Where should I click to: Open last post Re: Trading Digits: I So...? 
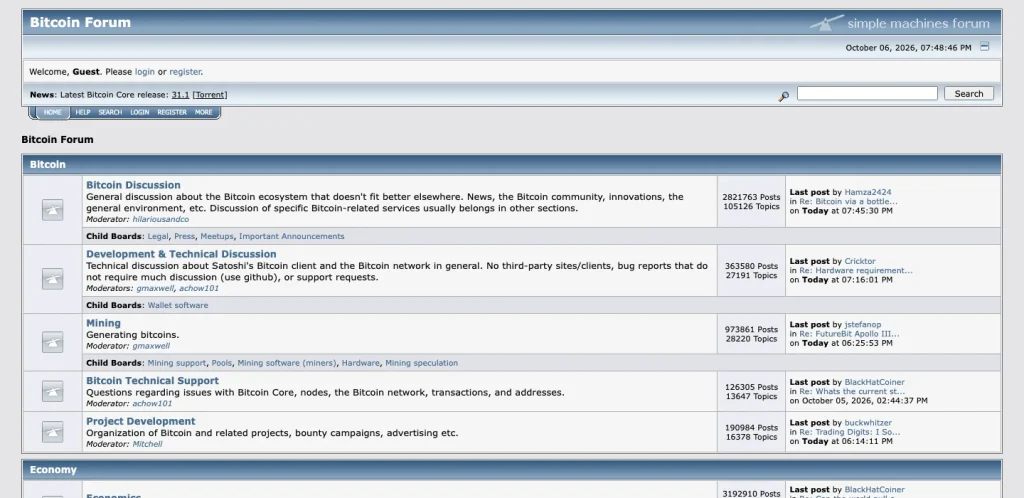tap(850, 432)
